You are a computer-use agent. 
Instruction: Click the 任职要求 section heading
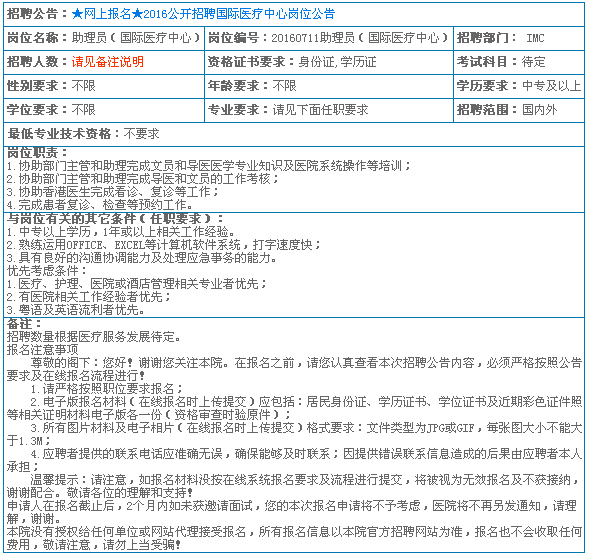(x=115, y=218)
